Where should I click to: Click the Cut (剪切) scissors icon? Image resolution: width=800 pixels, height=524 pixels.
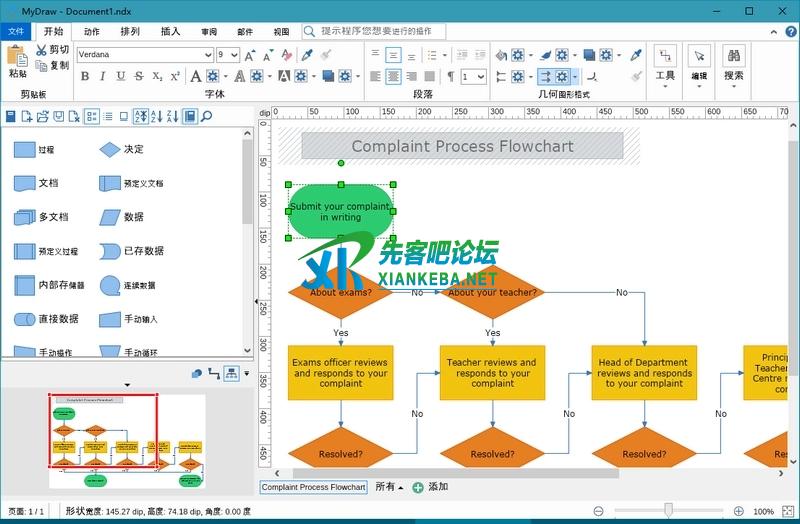[x=41, y=49]
